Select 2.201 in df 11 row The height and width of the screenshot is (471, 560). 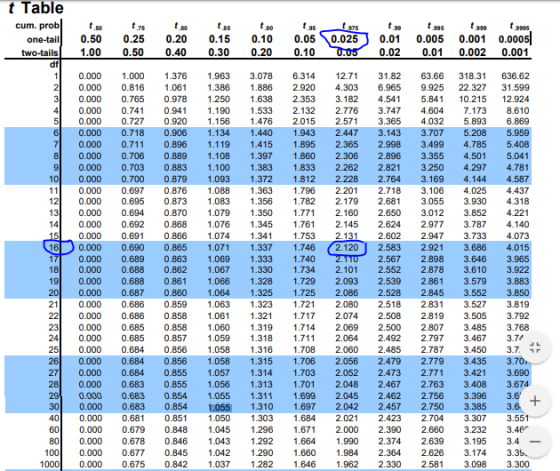[x=346, y=191]
